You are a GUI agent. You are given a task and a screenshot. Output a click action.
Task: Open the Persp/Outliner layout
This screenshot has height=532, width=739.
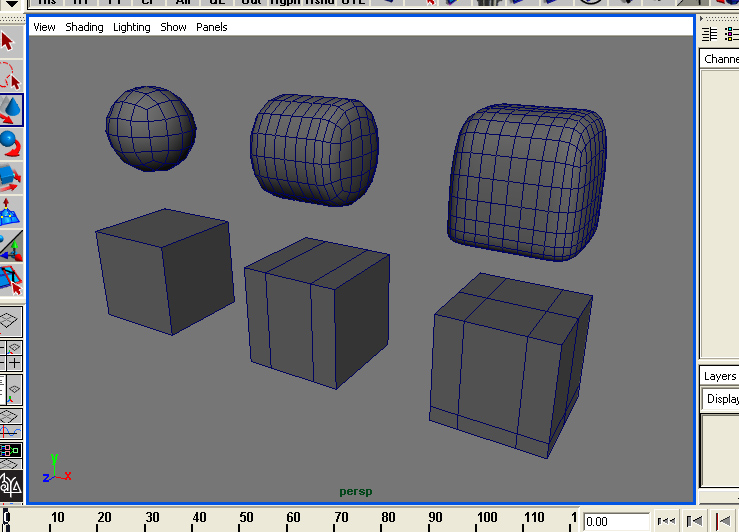click(10, 389)
